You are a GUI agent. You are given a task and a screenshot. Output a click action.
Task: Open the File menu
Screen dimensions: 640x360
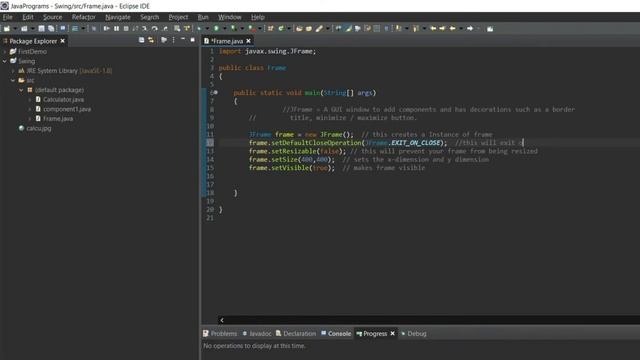pos(7,17)
